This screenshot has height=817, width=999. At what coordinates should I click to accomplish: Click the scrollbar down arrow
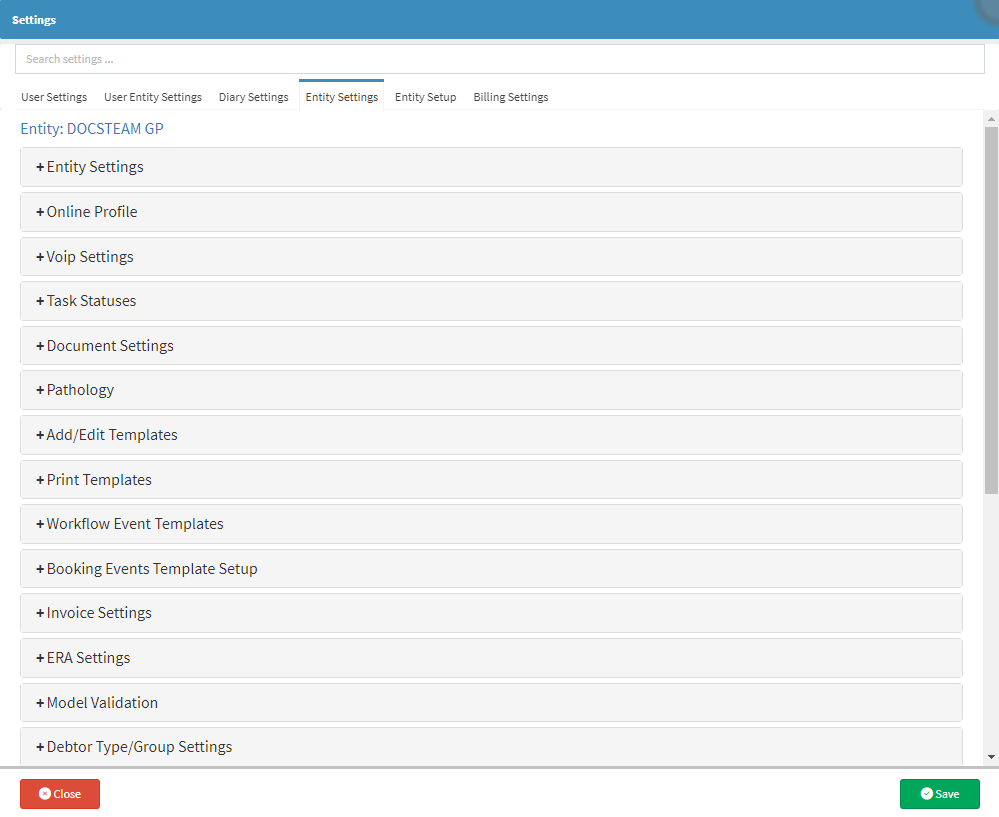[991, 757]
